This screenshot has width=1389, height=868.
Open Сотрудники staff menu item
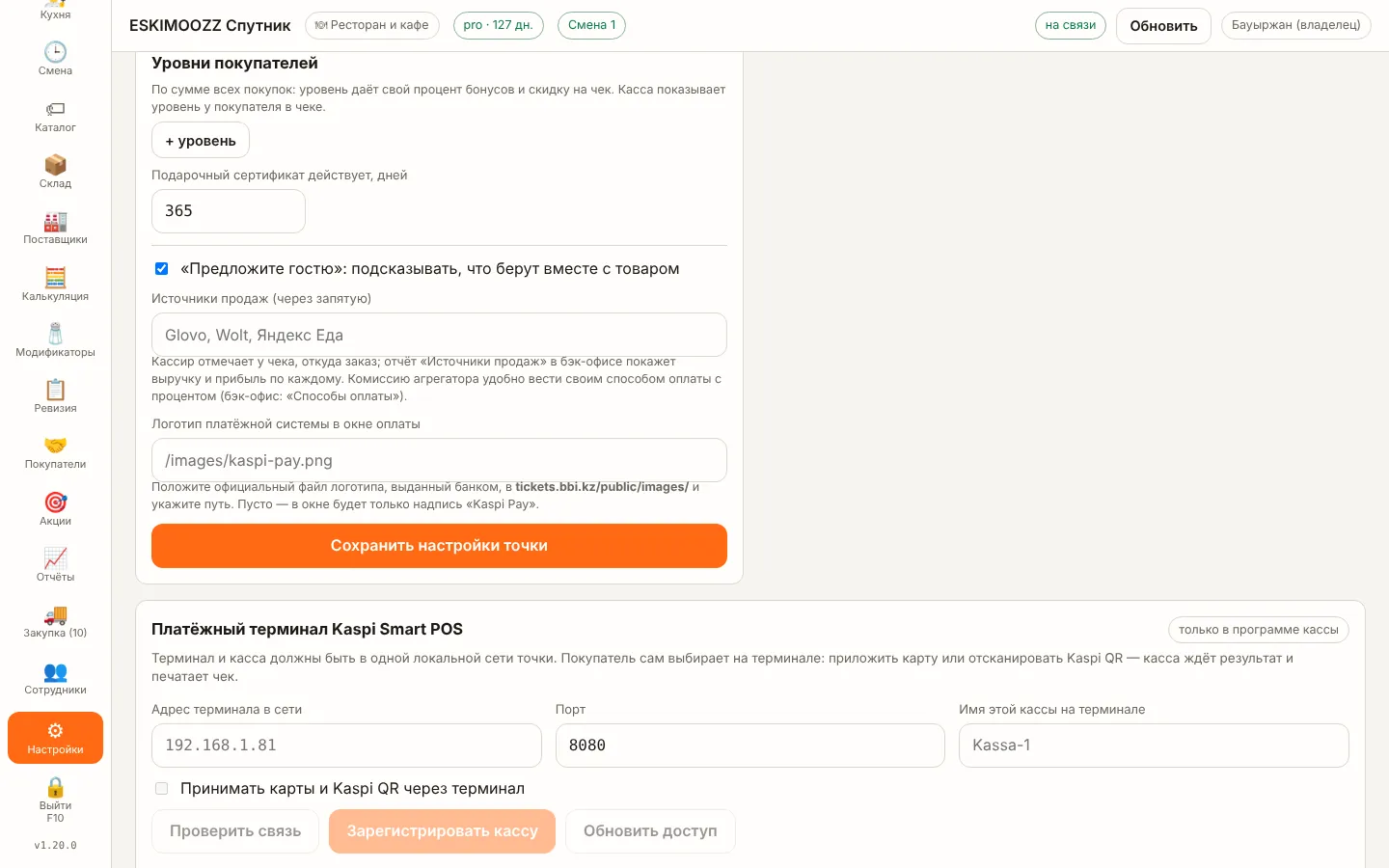point(55,678)
